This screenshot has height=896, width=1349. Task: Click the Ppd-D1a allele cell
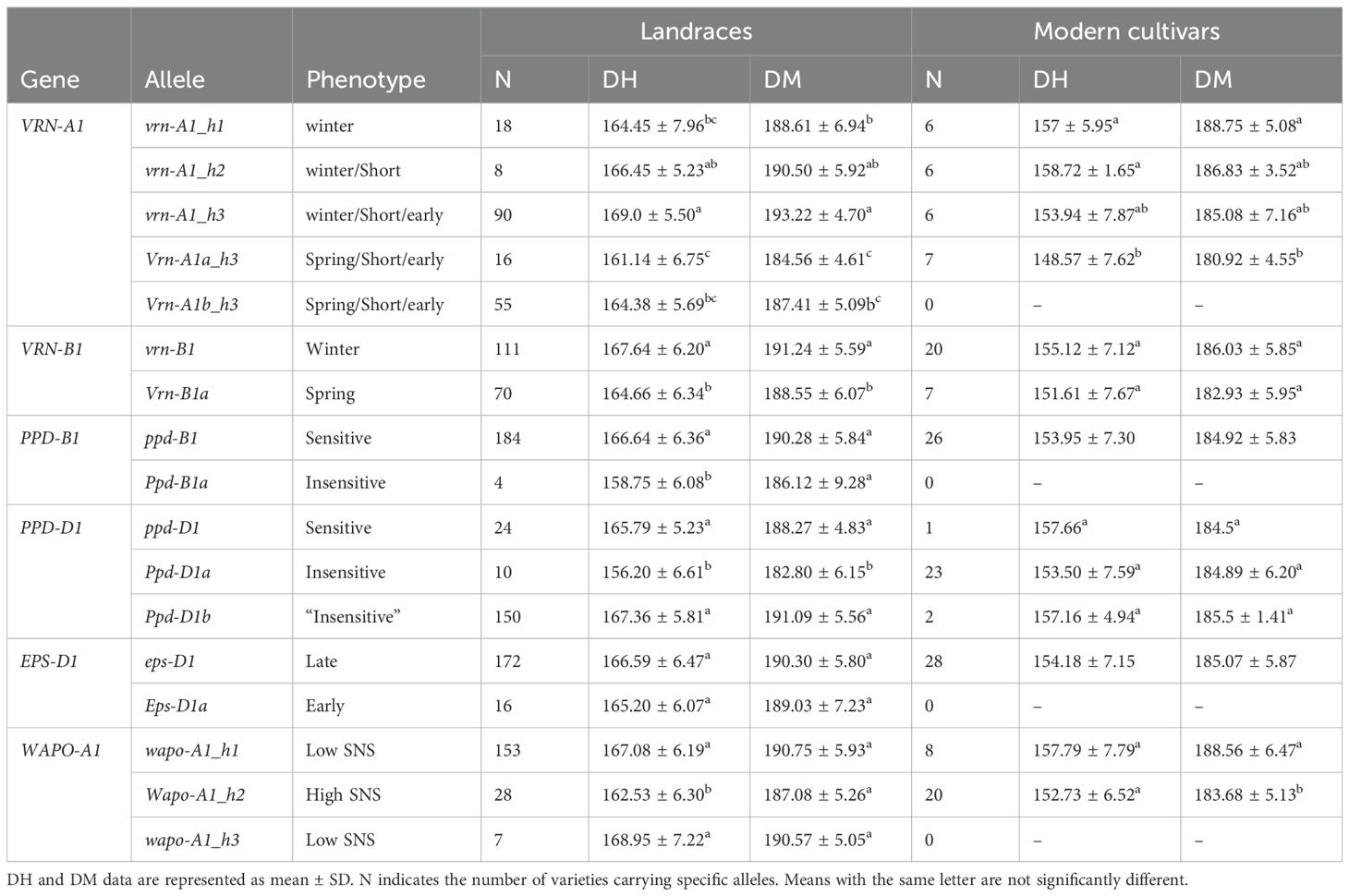click(x=177, y=573)
